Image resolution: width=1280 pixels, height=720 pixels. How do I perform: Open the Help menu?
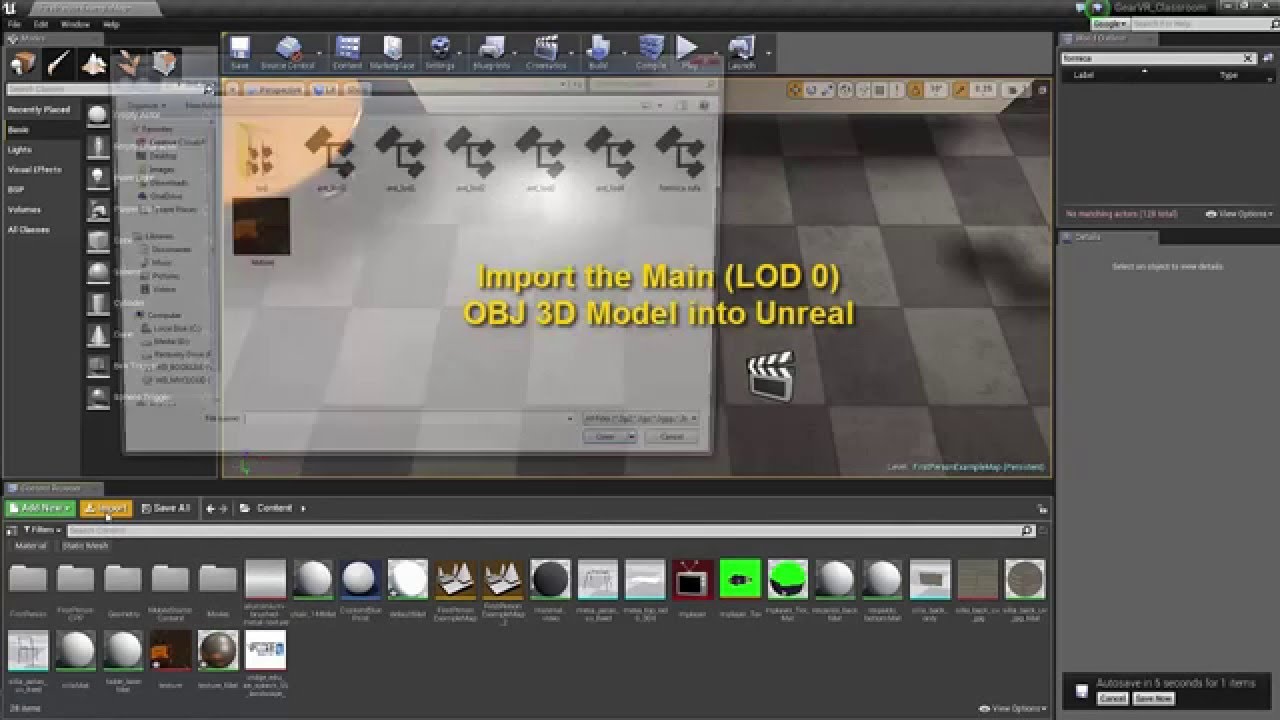[111, 24]
